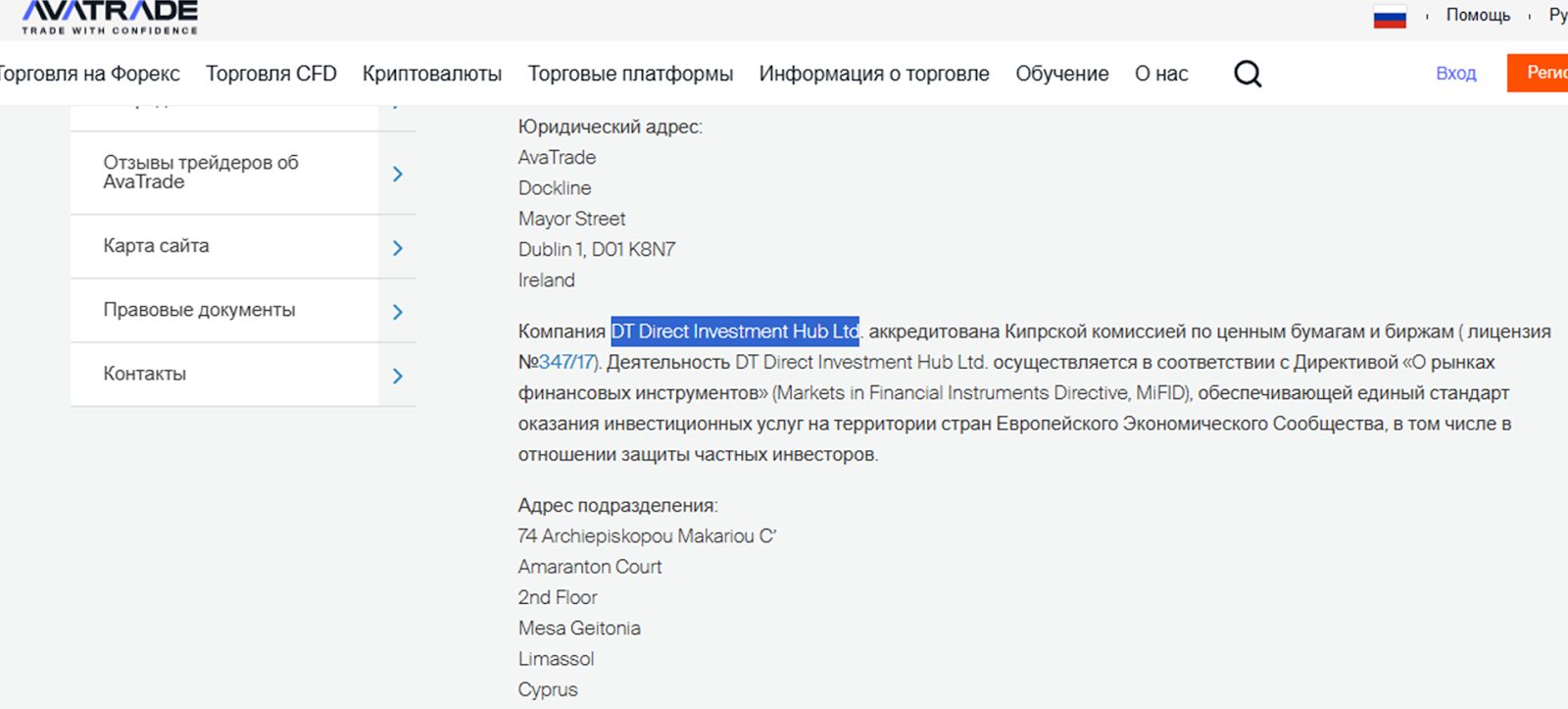
Task: Open the Помощь link
Action: (1478, 15)
